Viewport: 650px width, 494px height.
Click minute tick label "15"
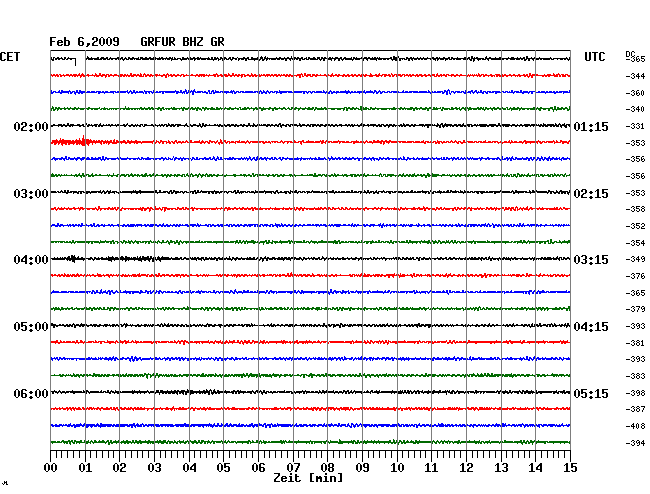point(570,468)
